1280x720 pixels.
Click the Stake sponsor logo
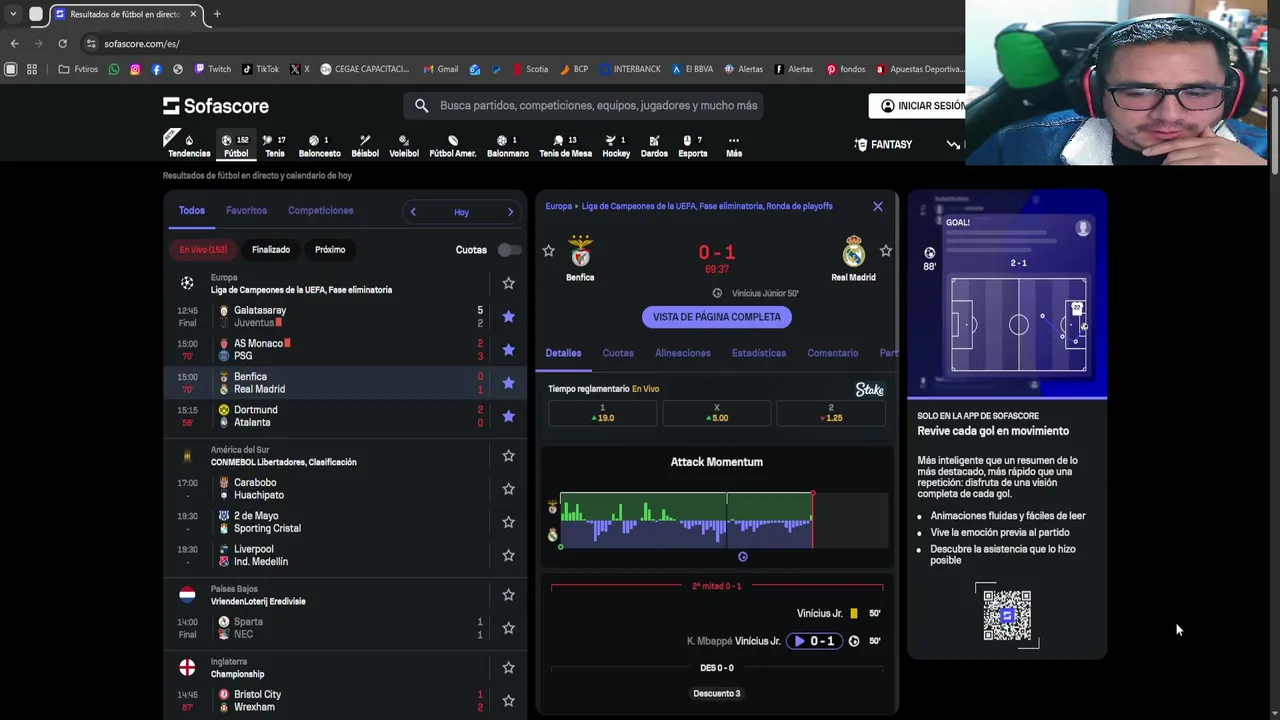(x=869, y=389)
